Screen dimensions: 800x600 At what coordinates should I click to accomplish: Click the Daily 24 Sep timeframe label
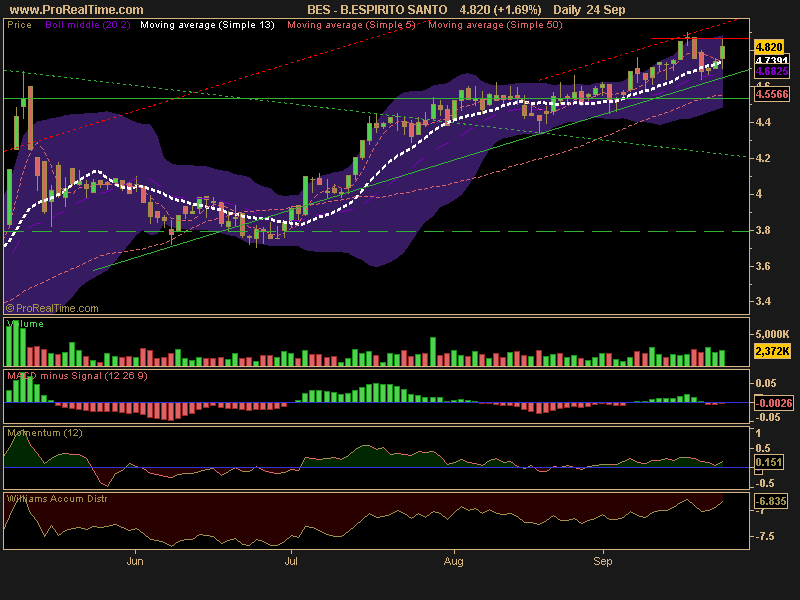[589, 10]
